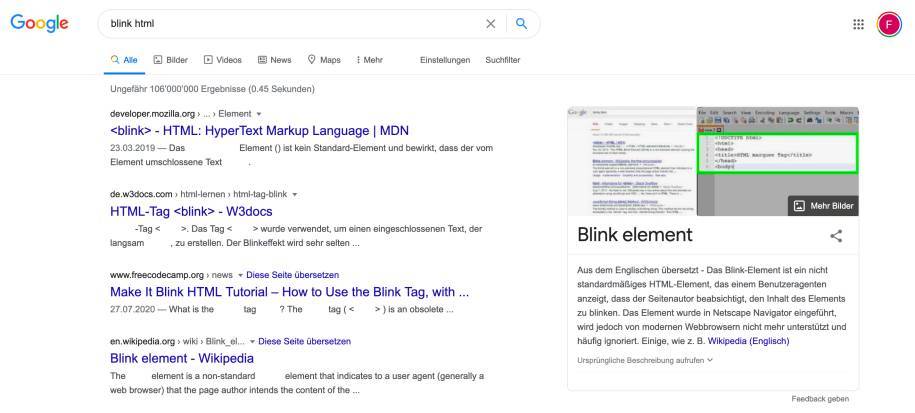Expand the dropdown arrow next to www.freecodecamp.org
Image resolution: width=915 pixels, height=413 pixels.
pos(240,275)
